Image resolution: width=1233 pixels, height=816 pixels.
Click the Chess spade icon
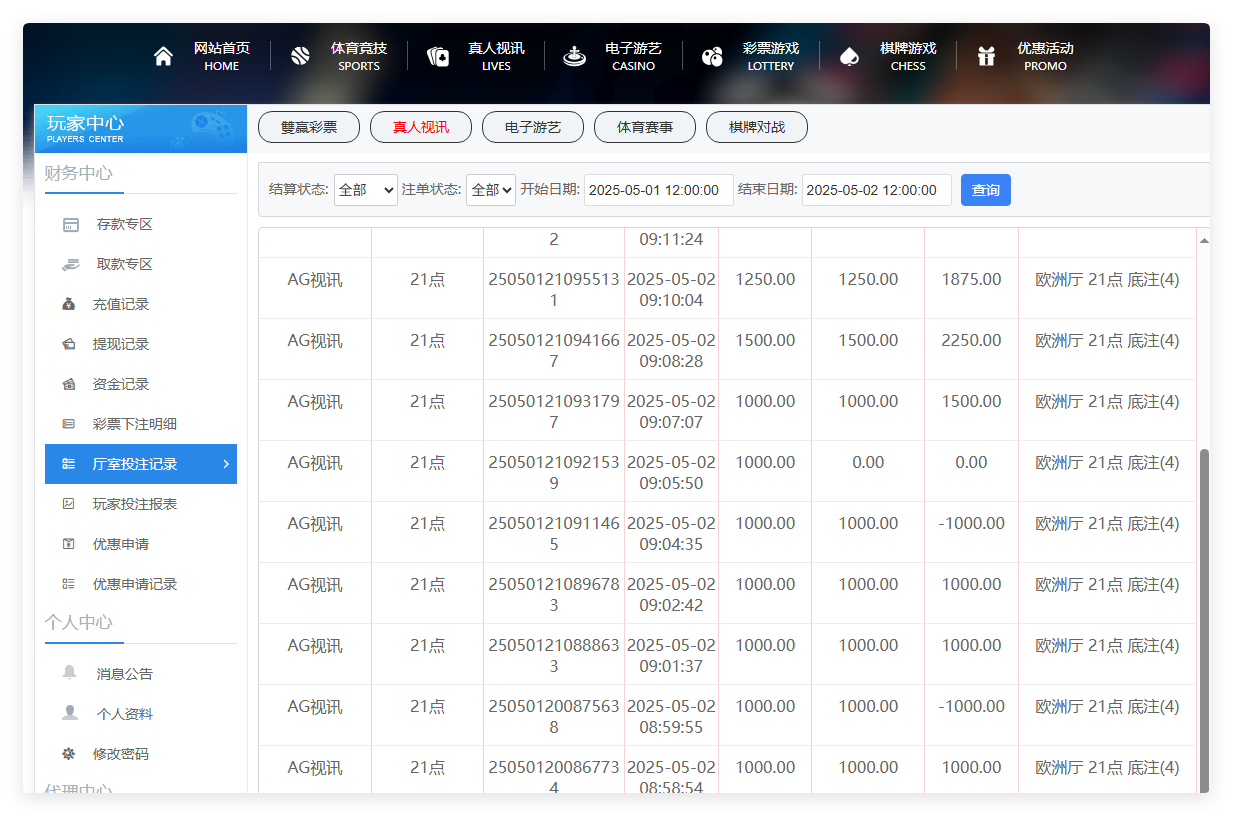click(x=849, y=57)
